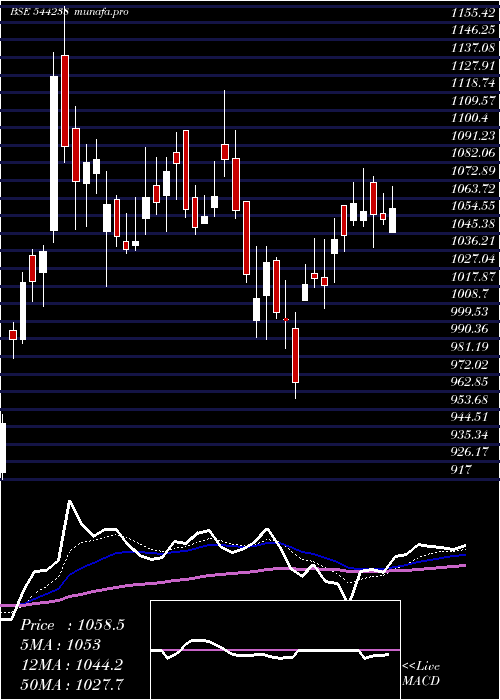Click the 1072.89 price axis label
This screenshot has width=500, height=700.
473,171
